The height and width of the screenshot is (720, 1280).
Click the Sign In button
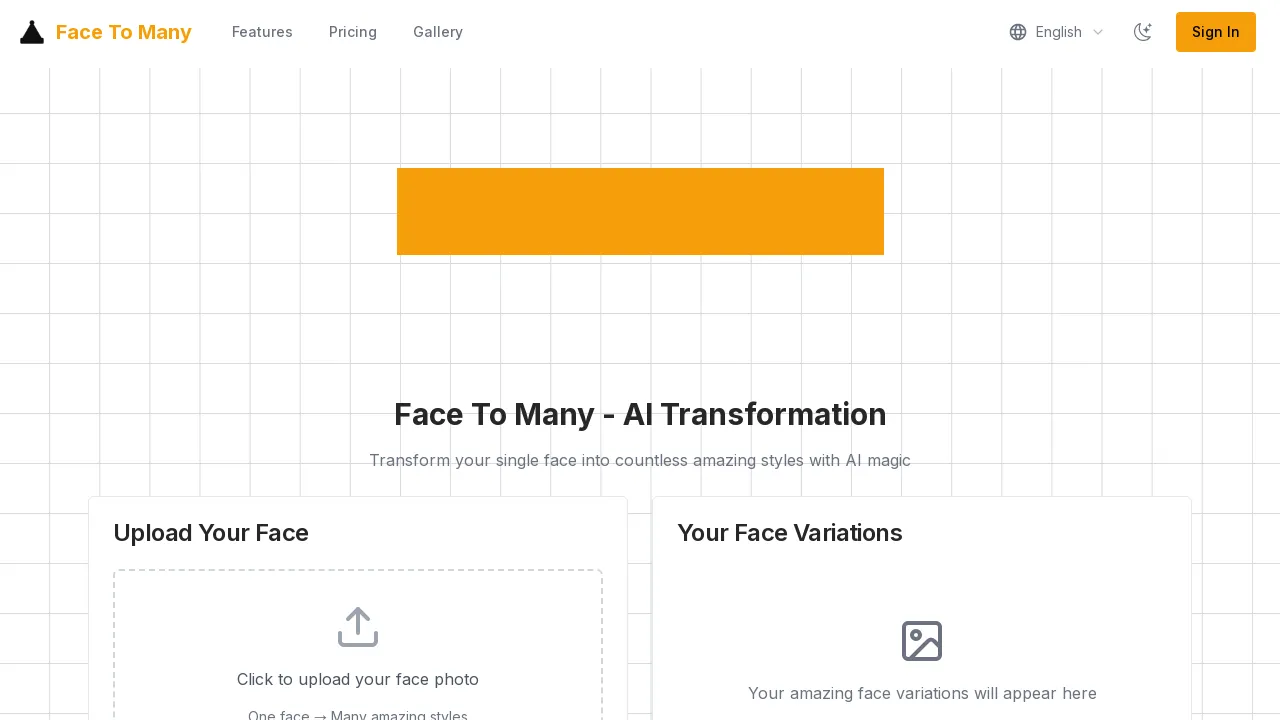pos(1215,32)
